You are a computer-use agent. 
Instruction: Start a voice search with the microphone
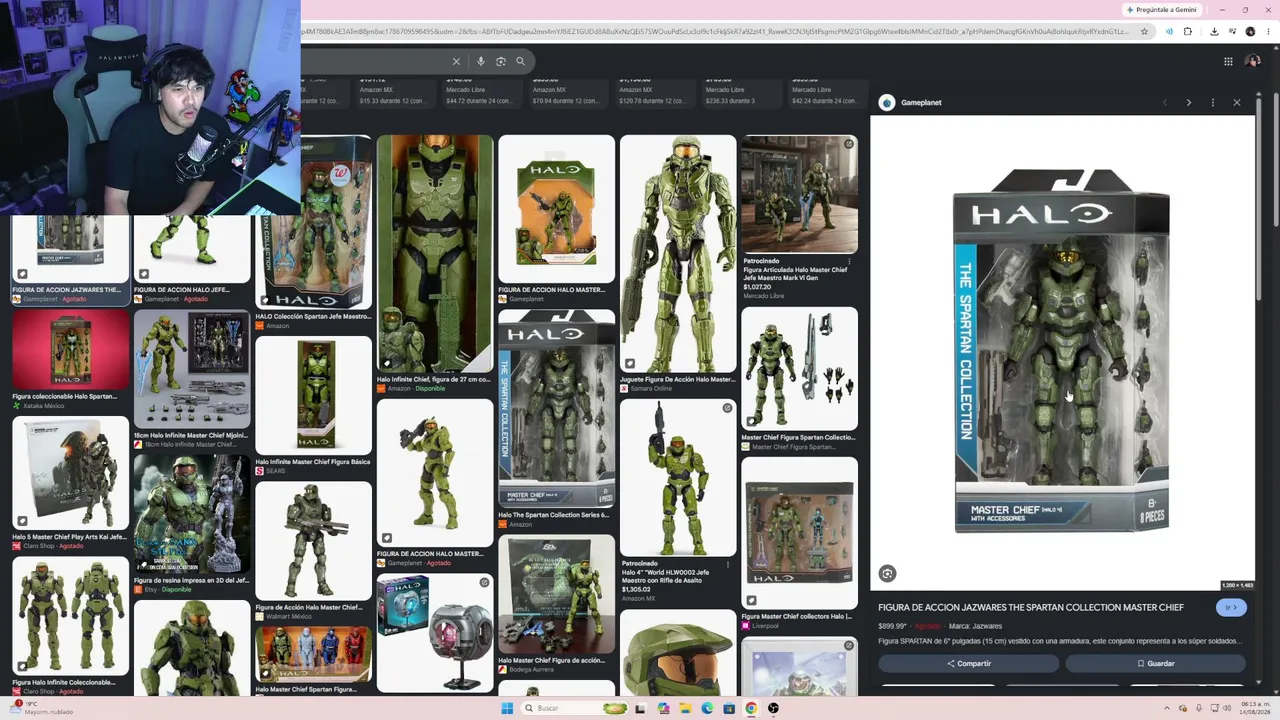481,61
